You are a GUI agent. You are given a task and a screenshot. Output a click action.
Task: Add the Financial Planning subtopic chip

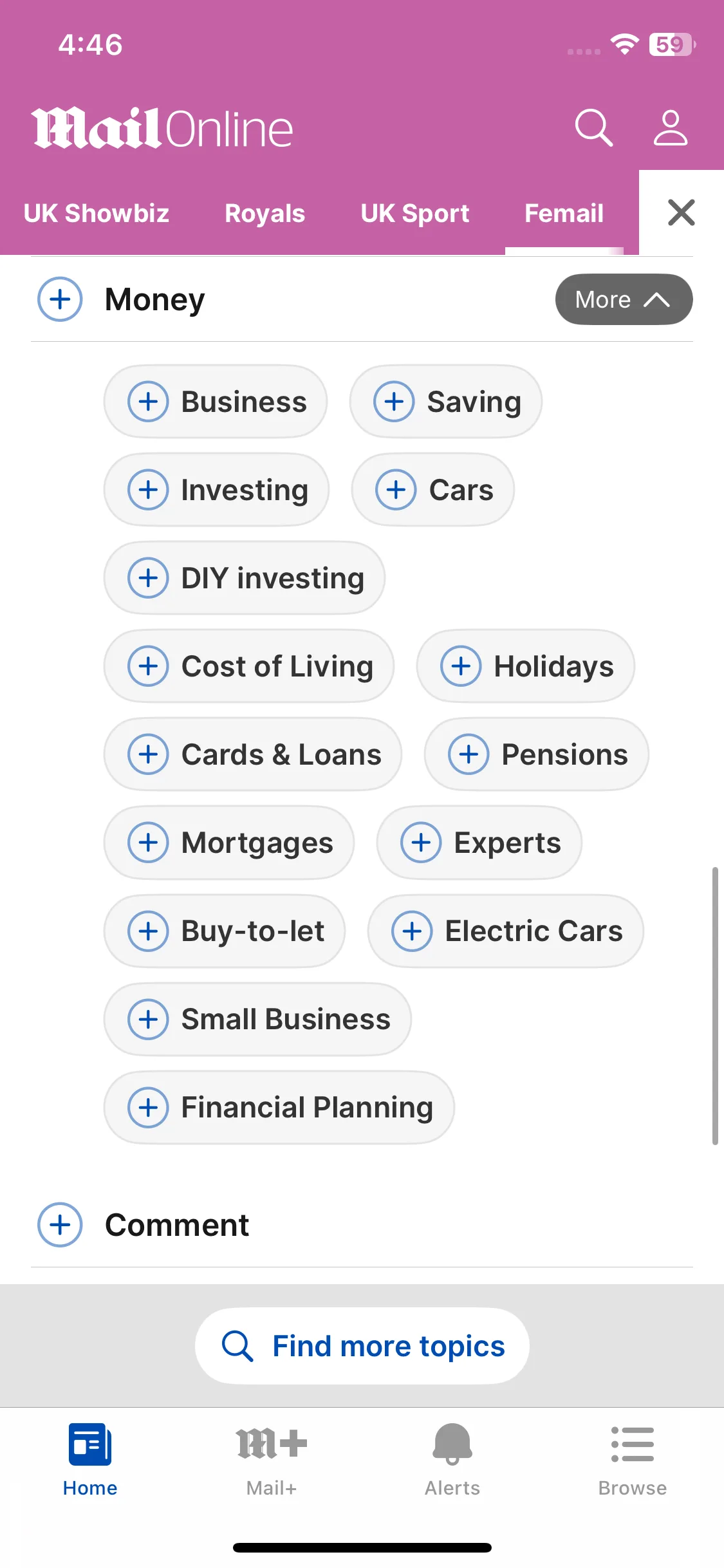pyautogui.click(x=279, y=1107)
